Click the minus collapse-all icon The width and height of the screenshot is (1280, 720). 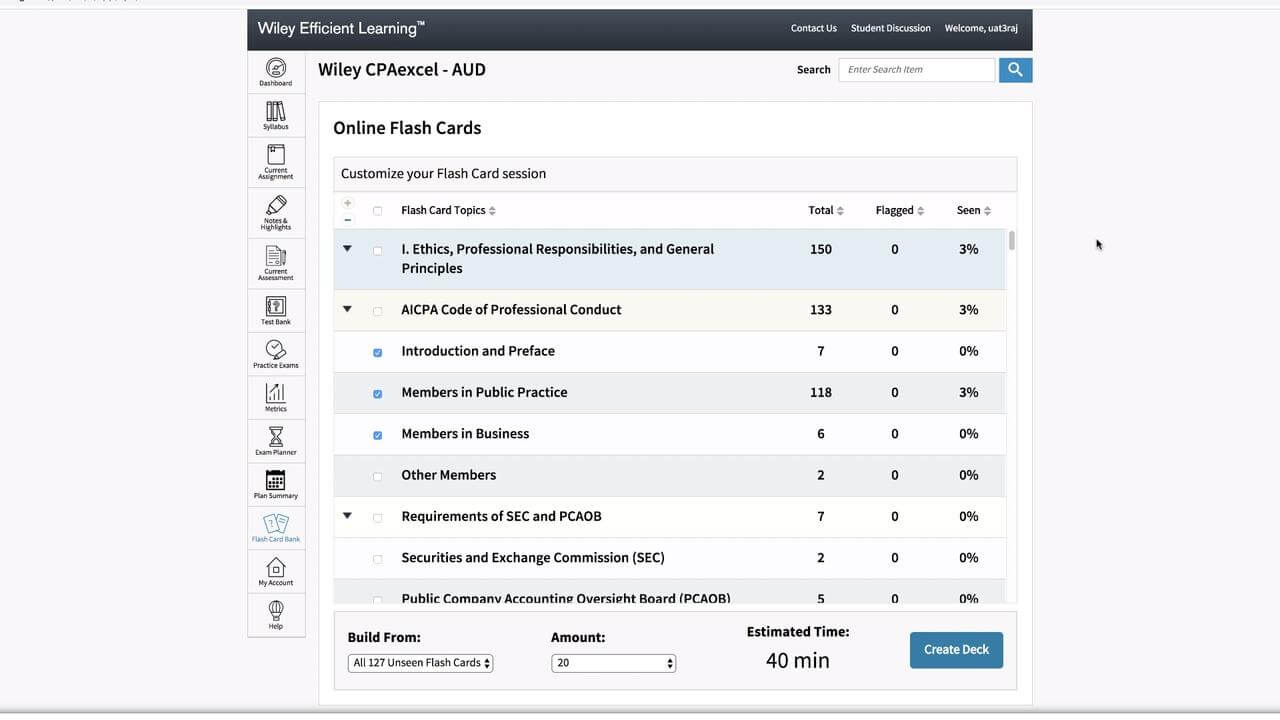click(x=348, y=220)
